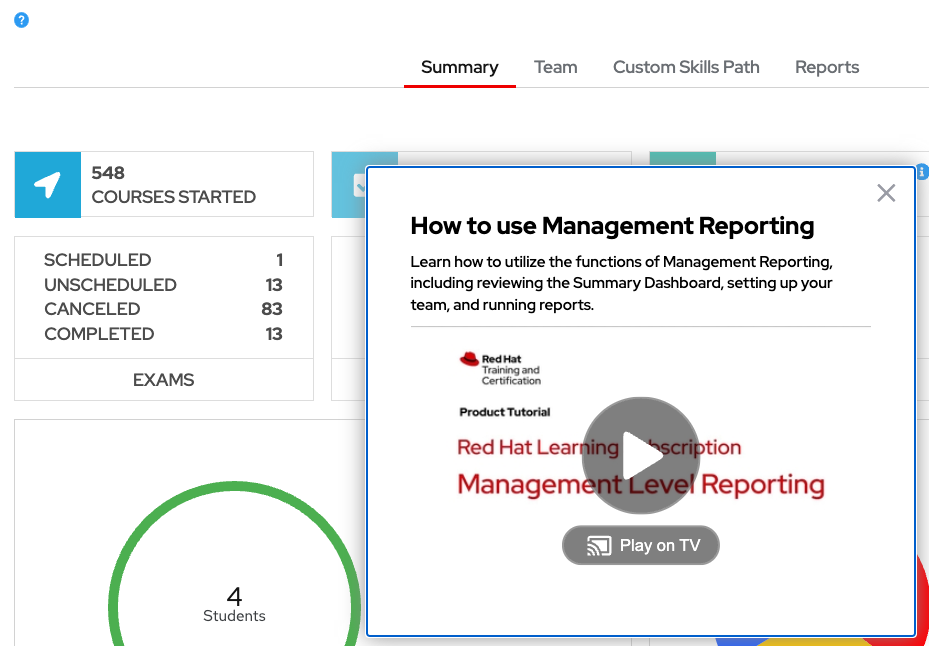Play the Management Level Reporting video
Screen dimensions: 929x646
[640, 456]
